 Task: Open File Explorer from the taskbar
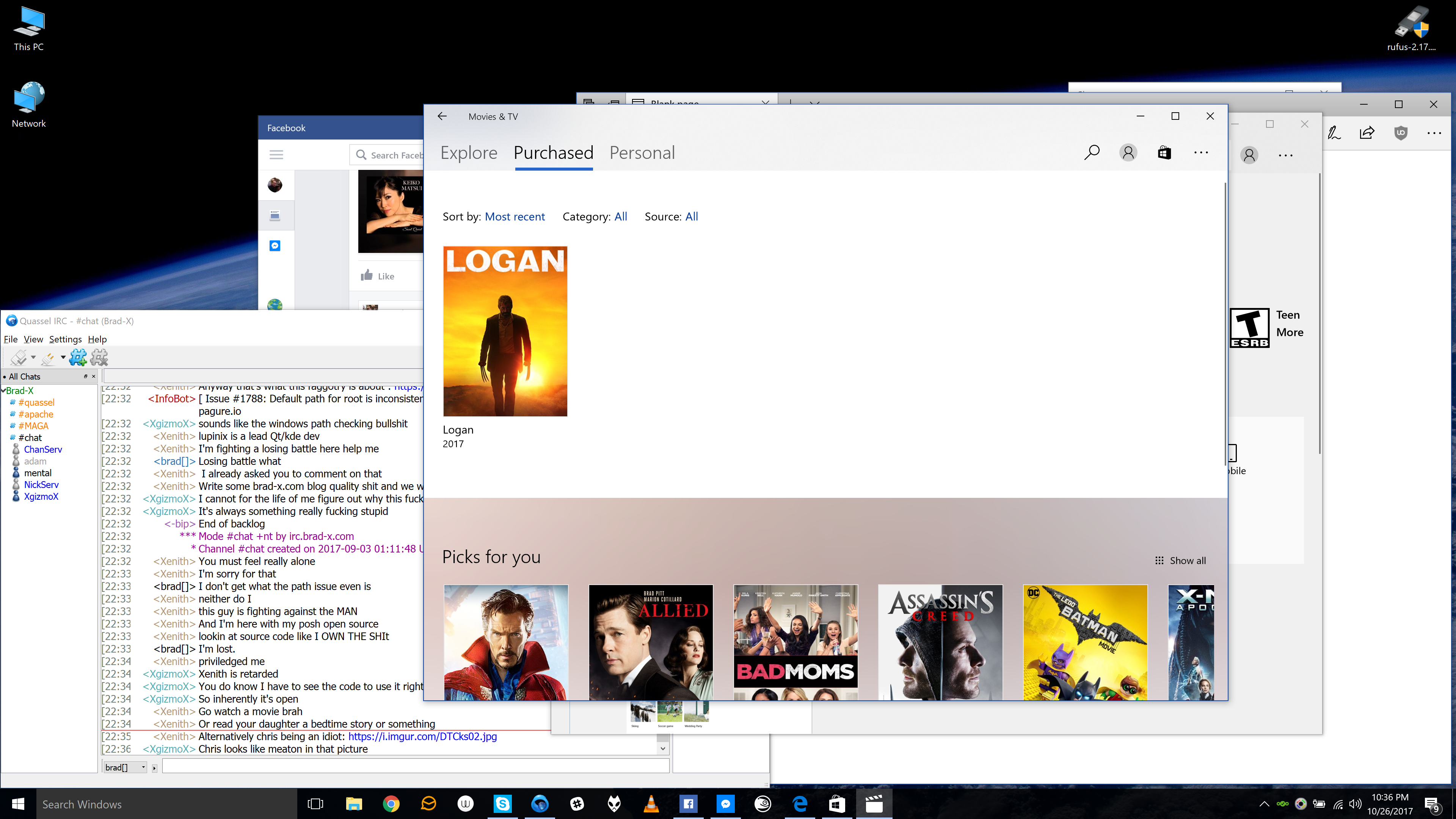pyautogui.click(x=354, y=804)
